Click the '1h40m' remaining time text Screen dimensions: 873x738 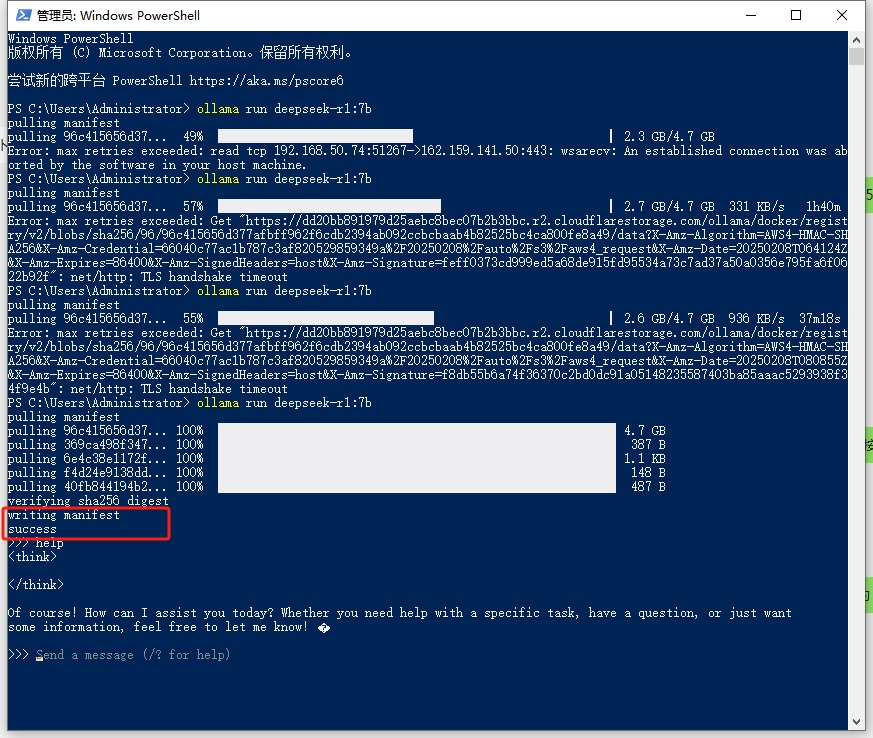(823, 206)
